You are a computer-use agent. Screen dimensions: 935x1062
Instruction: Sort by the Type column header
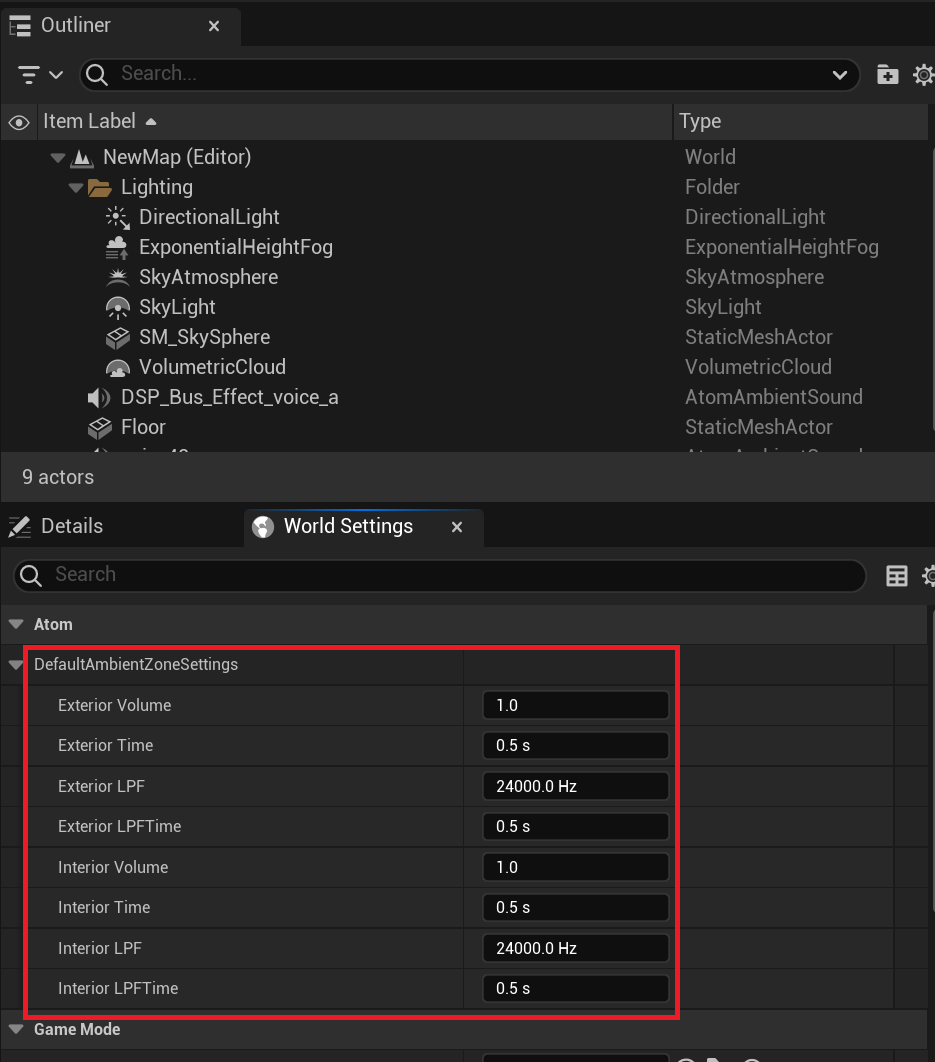pos(700,122)
